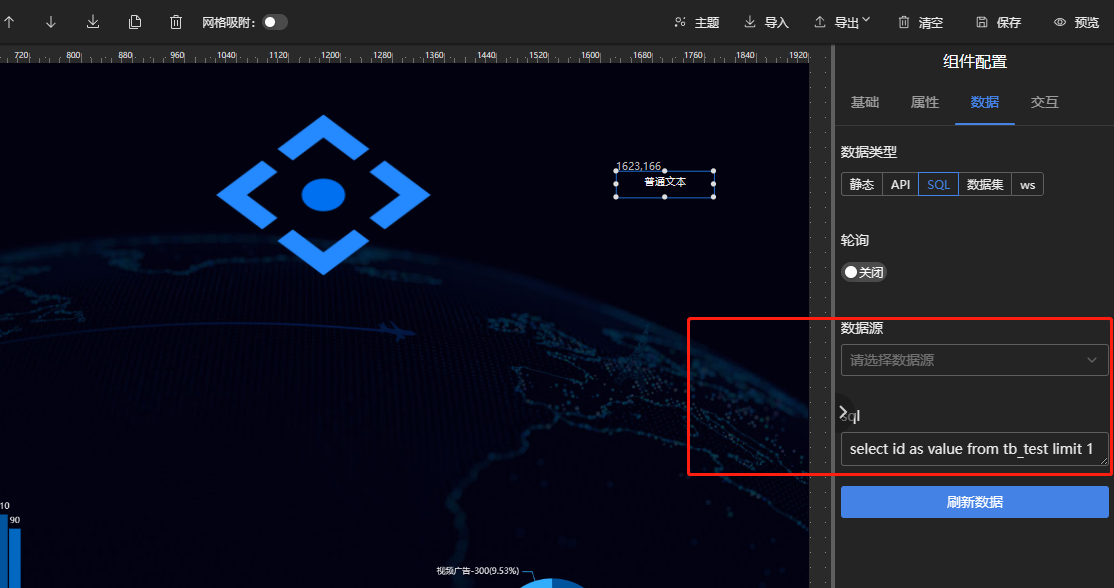This screenshot has height=588, width=1114.
Task: Select the API data type option
Action: tap(900, 184)
